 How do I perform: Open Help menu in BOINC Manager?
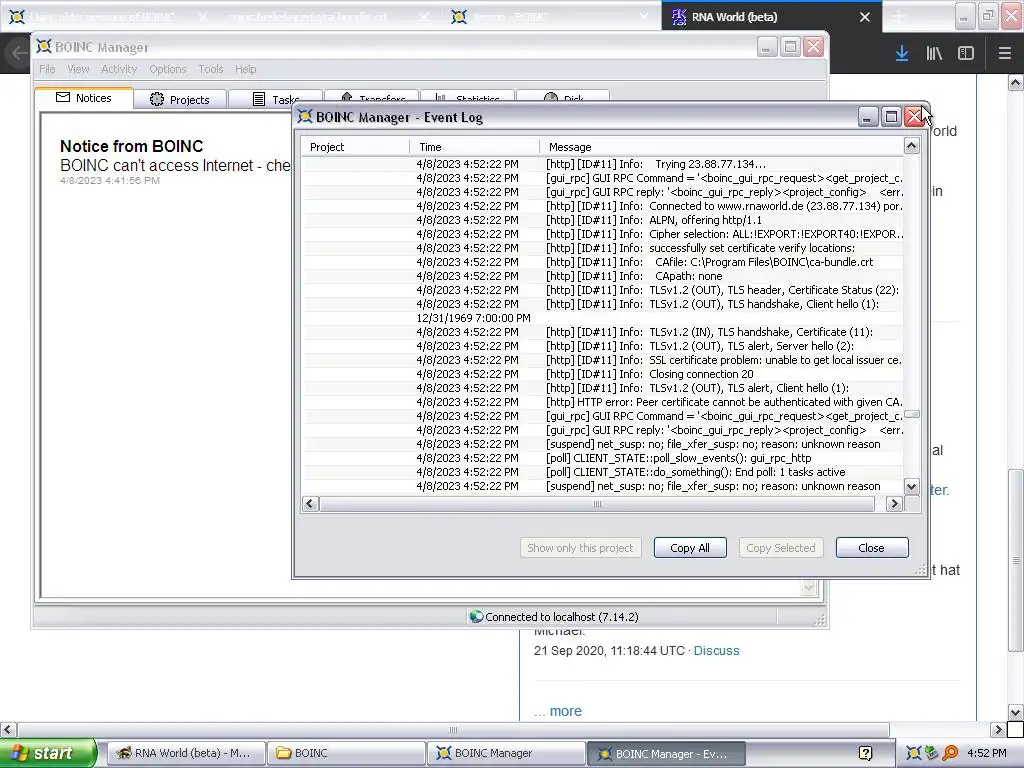coord(246,69)
